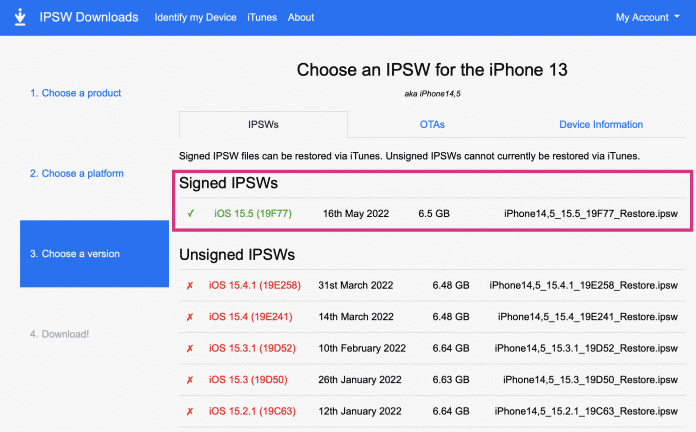
Task: Switch to the OTAs tab
Action: click(432, 125)
